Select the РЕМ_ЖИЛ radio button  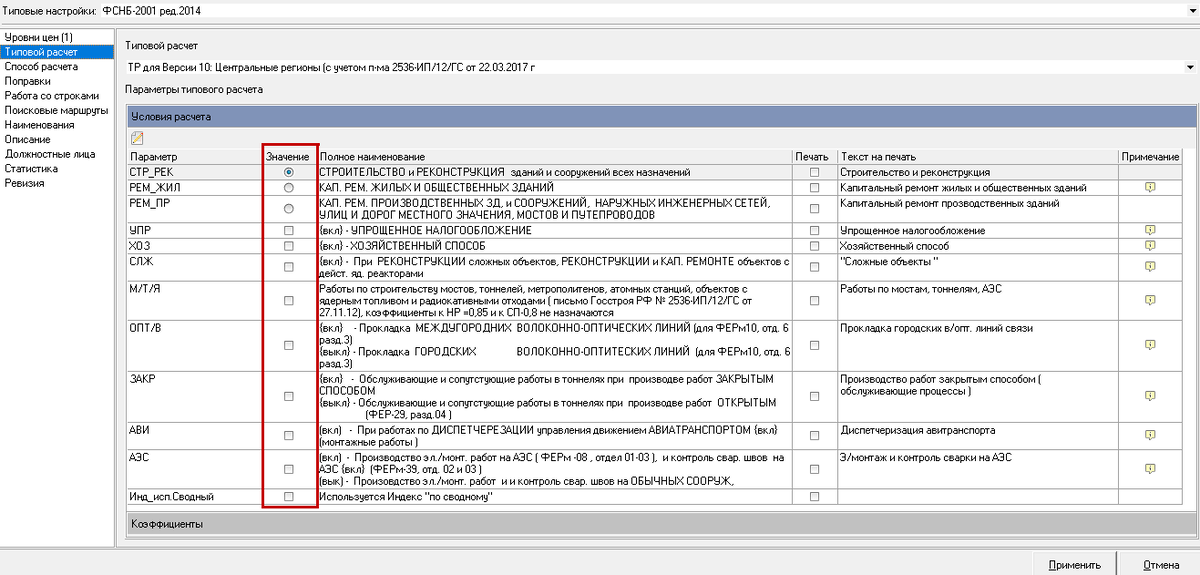pyautogui.click(x=289, y=188)
